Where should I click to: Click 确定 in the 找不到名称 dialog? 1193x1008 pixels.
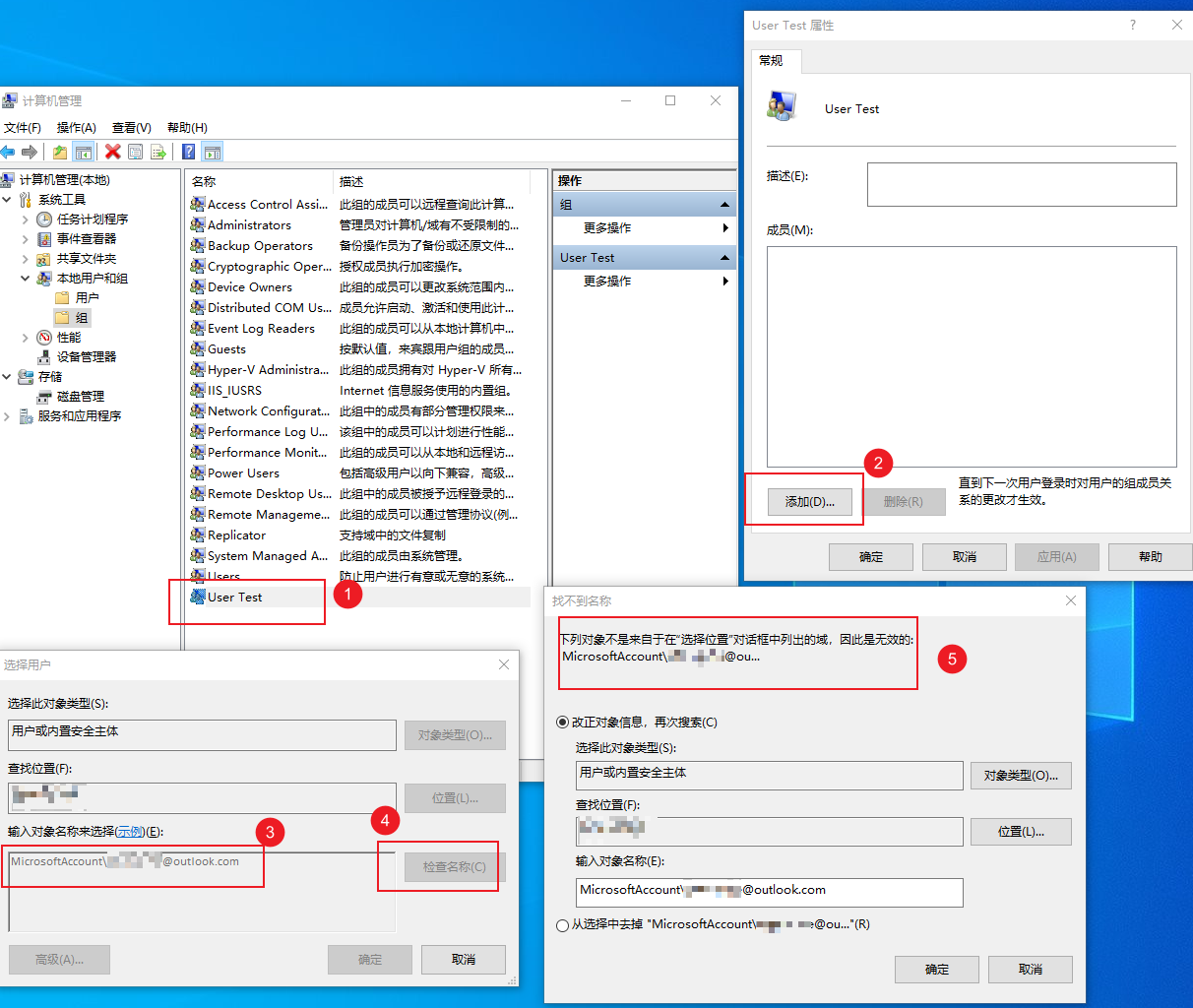(937, 970)
